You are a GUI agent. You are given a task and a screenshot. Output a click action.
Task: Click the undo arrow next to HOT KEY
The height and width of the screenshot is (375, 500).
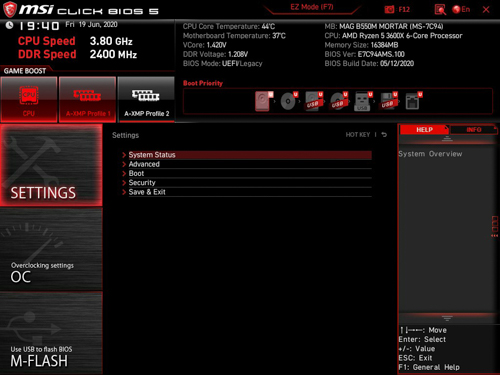pos(384,135)
